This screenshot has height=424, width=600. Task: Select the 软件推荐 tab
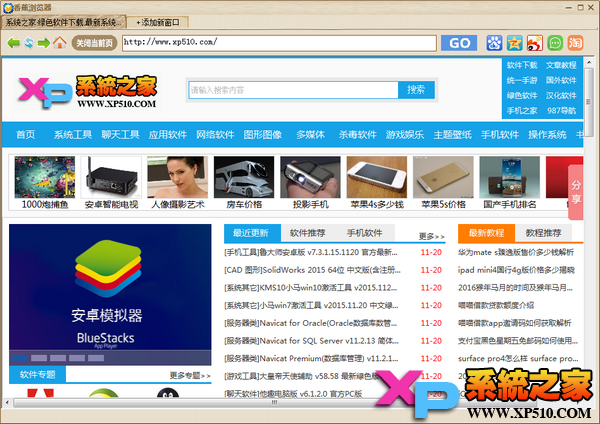[x=308, y=233]
